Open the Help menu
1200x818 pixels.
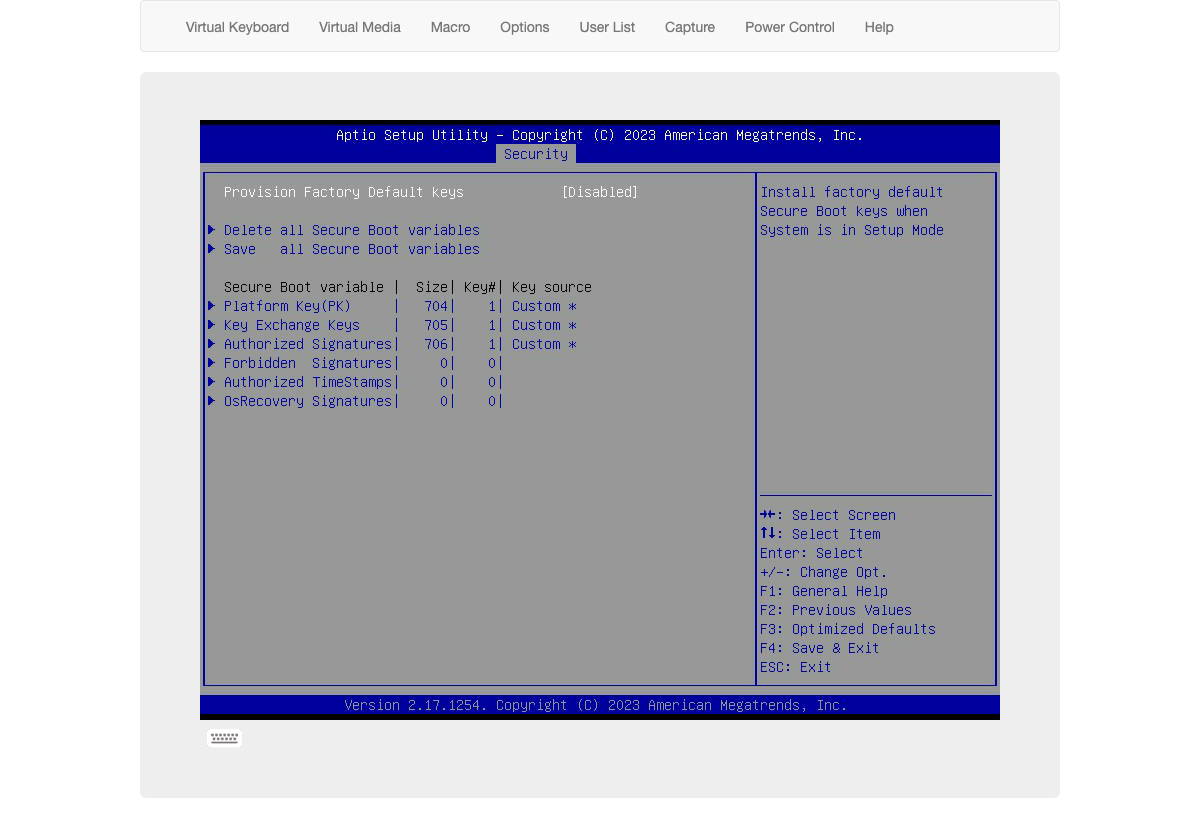(x=878, y=27)
